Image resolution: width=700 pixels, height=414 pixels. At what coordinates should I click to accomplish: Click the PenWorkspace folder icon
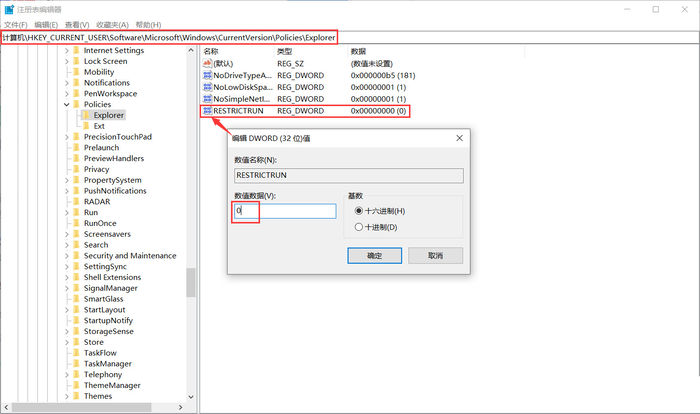coord(76,93)
